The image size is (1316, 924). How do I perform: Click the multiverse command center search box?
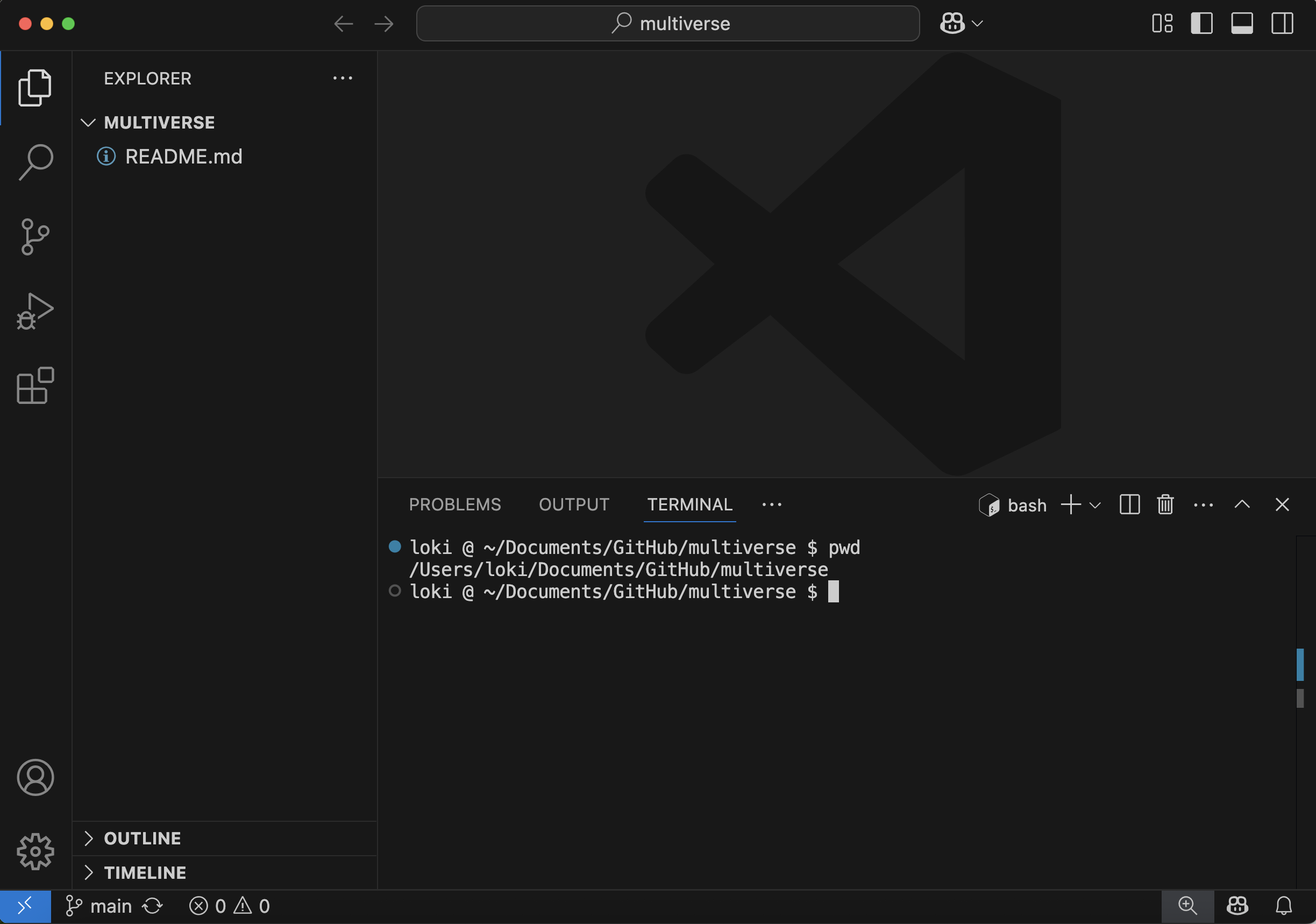(x=668, y=24)
